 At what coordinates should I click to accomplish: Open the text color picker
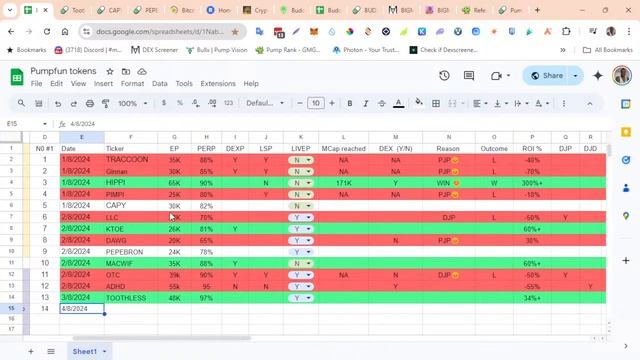tap(398, 104)
